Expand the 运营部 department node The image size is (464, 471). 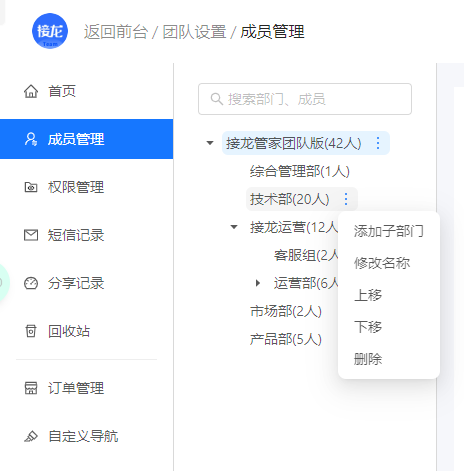pyautogui.click(x=258, y=283)
